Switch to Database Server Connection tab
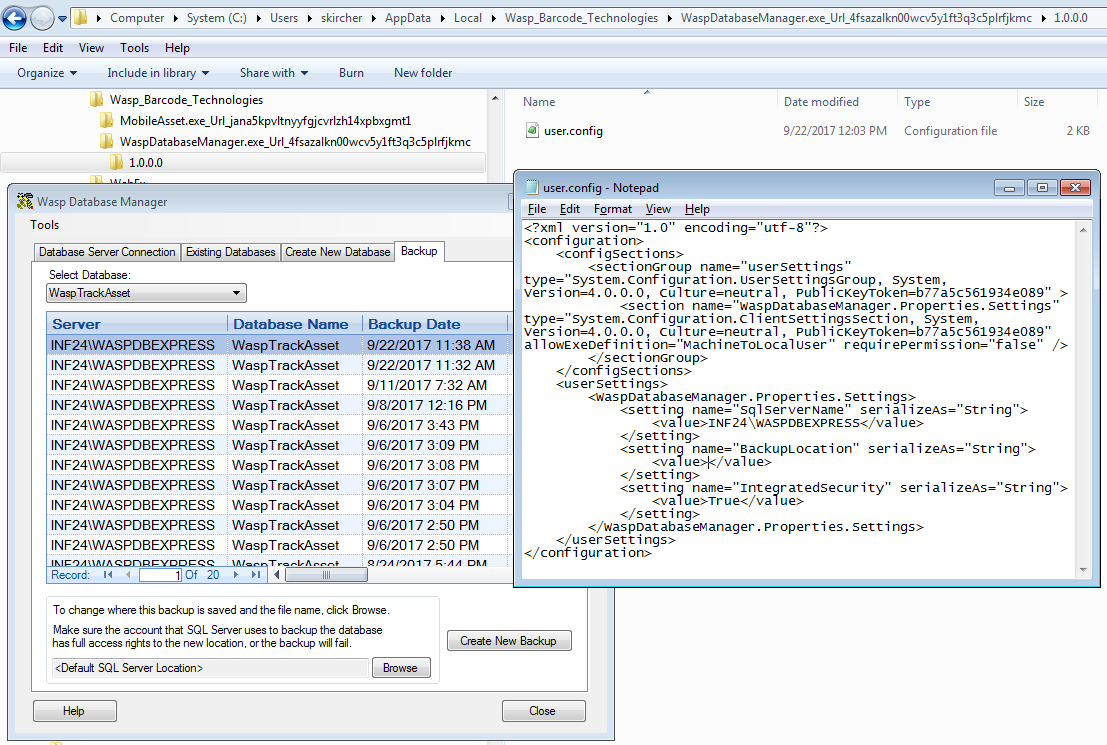 pyautogui.click(x=107, y=252)
